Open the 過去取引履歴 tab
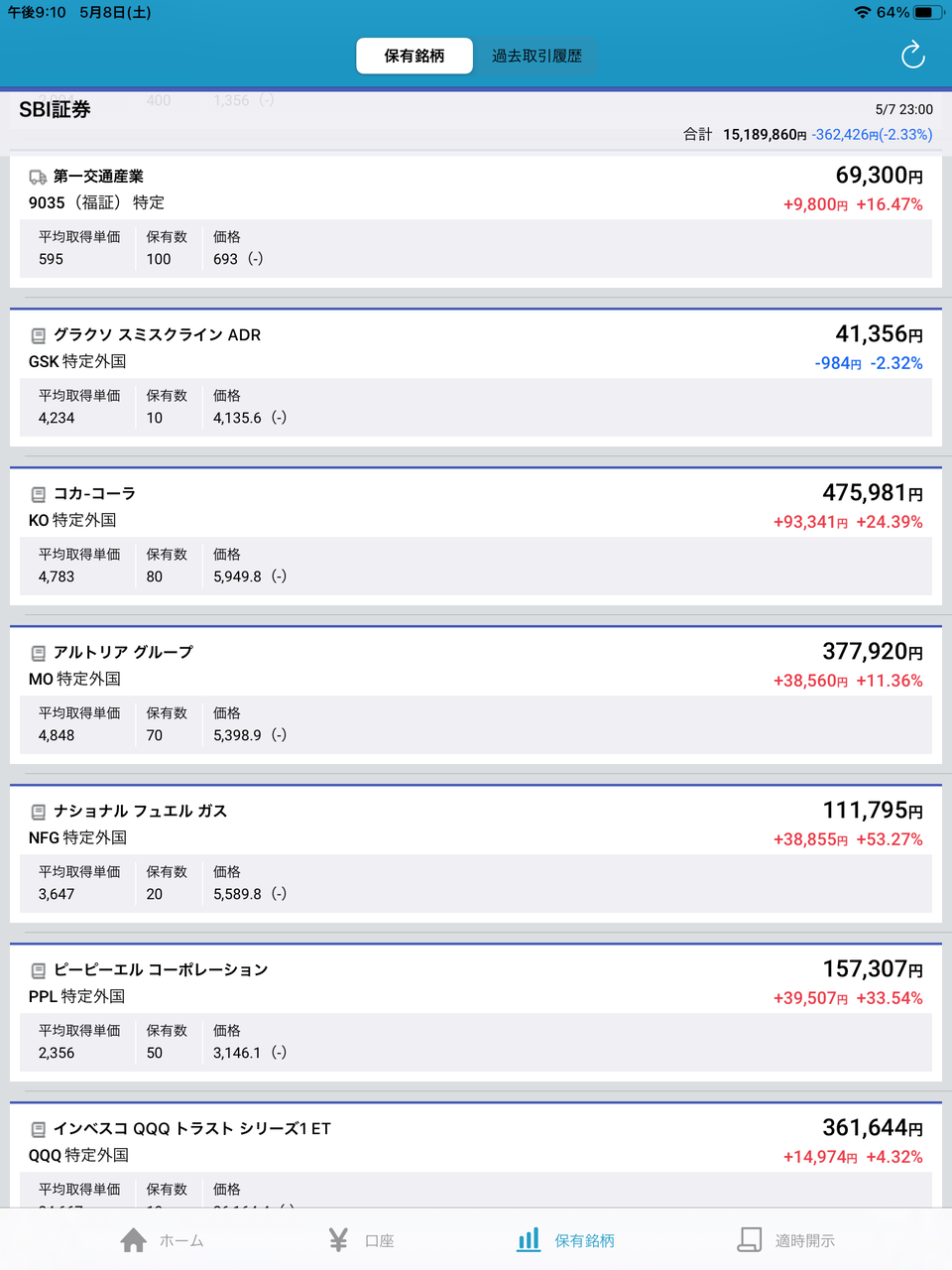Screen dimensions: 952x1270 (536, 57)
